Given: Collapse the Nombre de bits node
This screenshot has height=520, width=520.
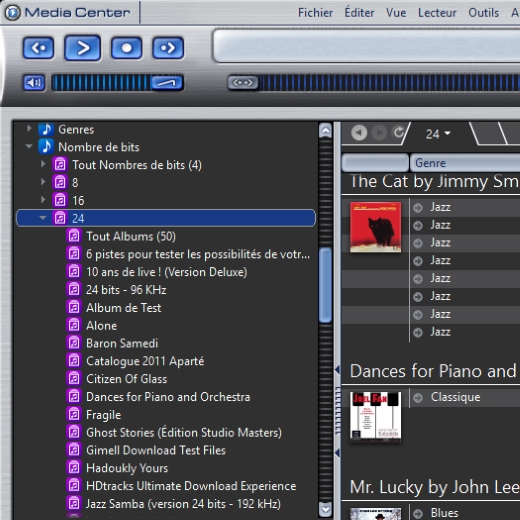Looking at the screenshot, I should [x=29, y=146].
